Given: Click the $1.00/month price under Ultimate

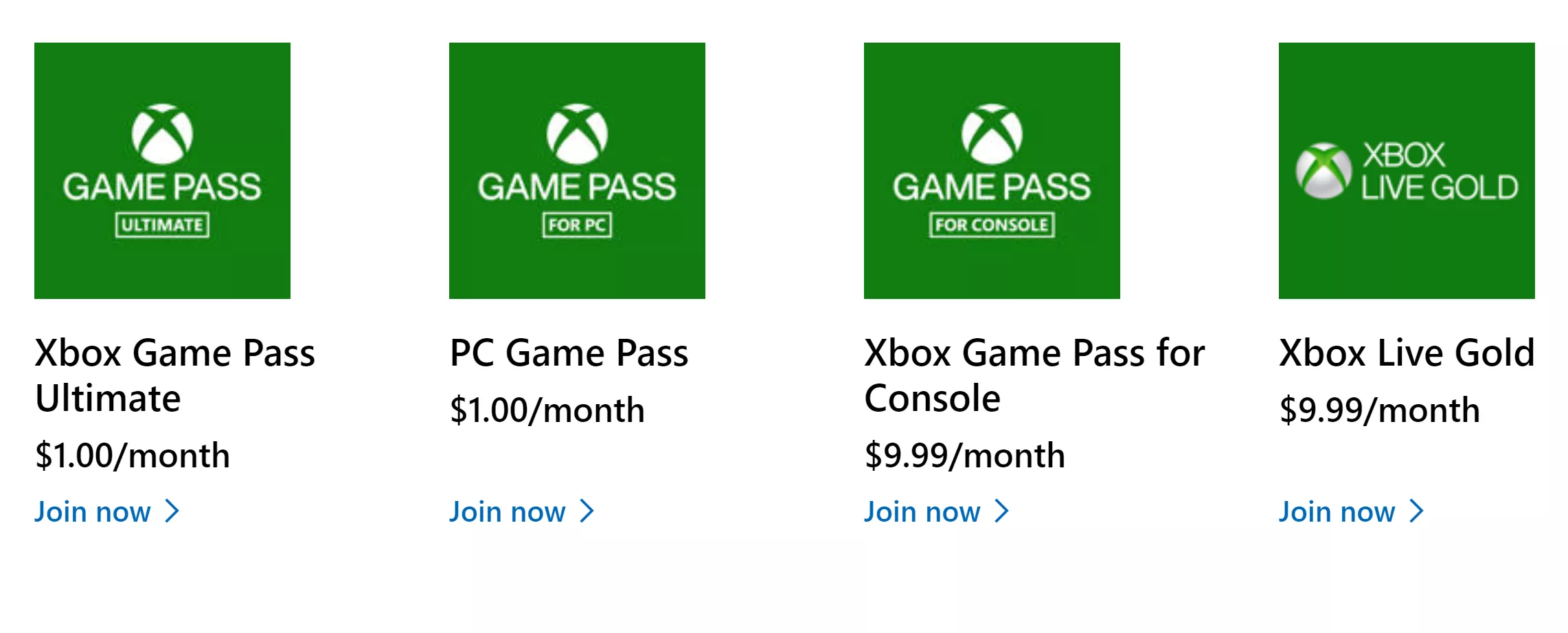Looking at the screenshot, I should (133, 454).
